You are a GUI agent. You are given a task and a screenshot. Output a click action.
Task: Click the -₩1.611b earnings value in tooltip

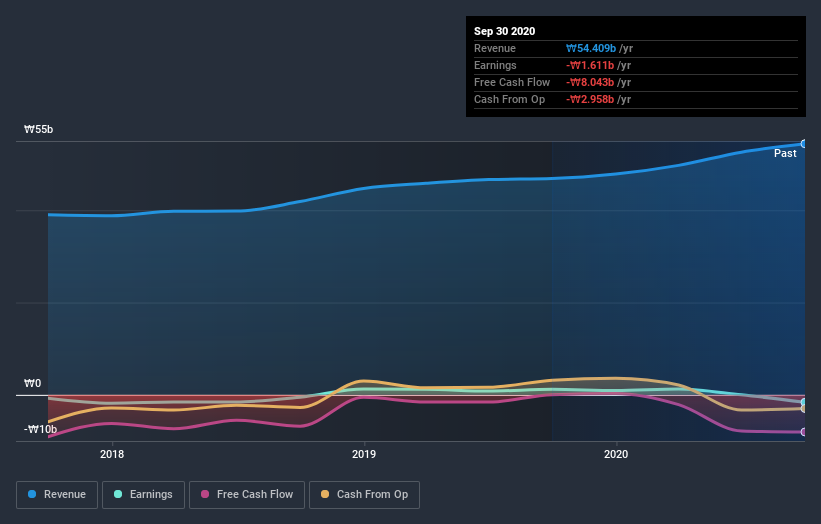click(x=590, y=65)
